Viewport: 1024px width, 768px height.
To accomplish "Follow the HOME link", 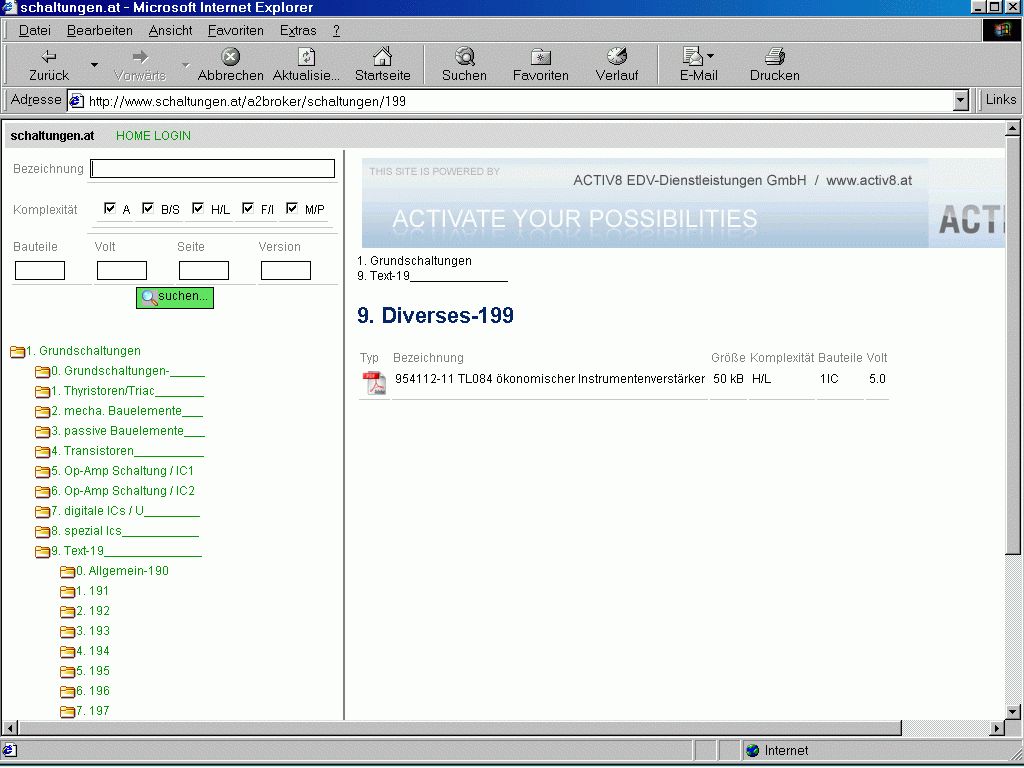I will (133, 136).
